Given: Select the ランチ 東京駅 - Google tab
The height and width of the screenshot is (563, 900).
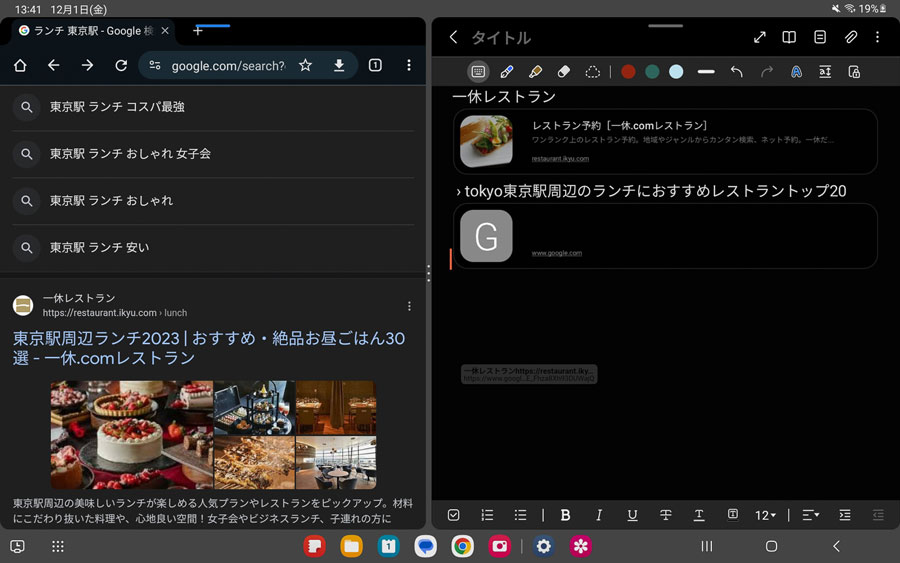Looking at the screenshot, I should click(92, 31).
